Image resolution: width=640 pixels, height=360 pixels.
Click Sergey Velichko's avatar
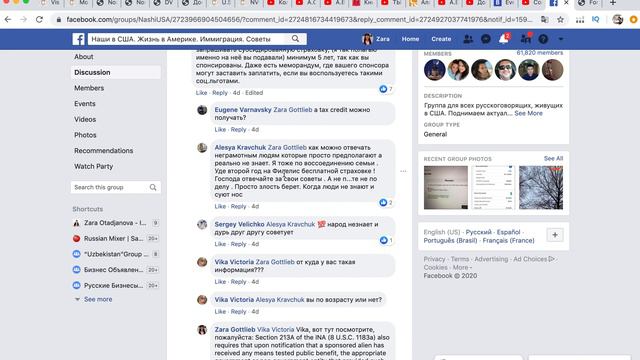(x=202, y=224)
